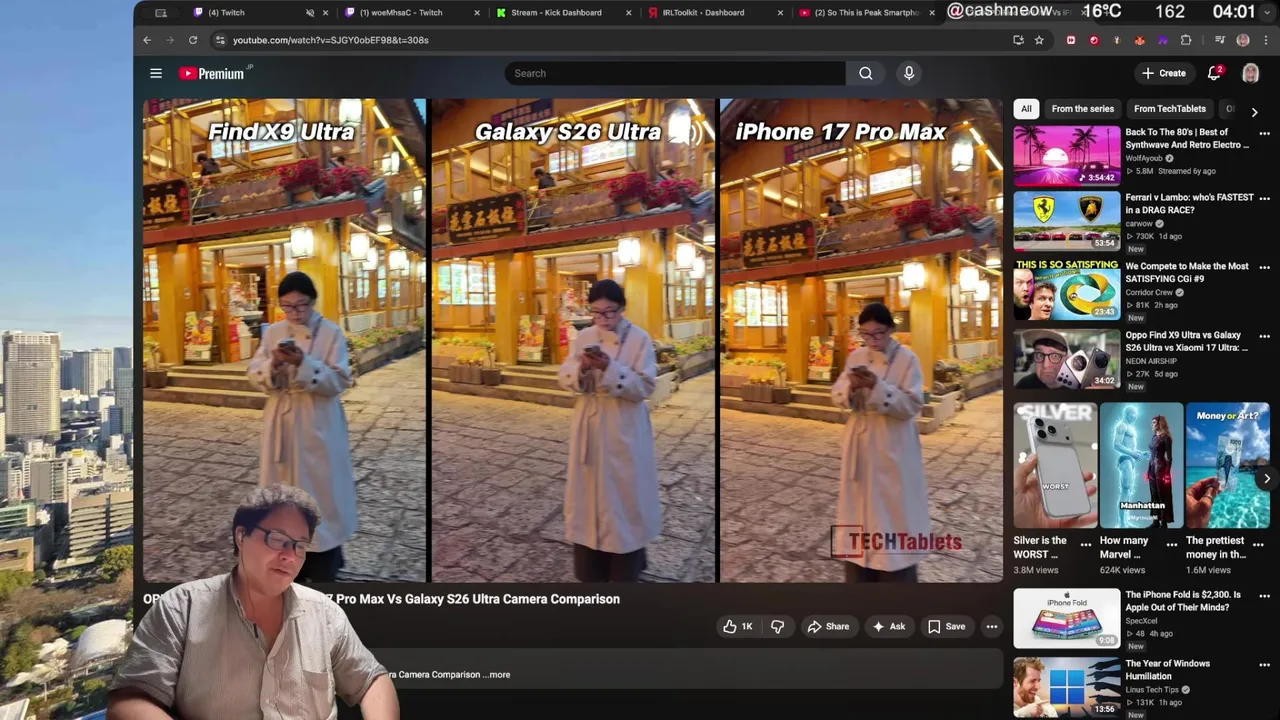Unmute the first Twitch tab audio icon
This screenshot has width=1280, height=720.
tap(309, 13)
